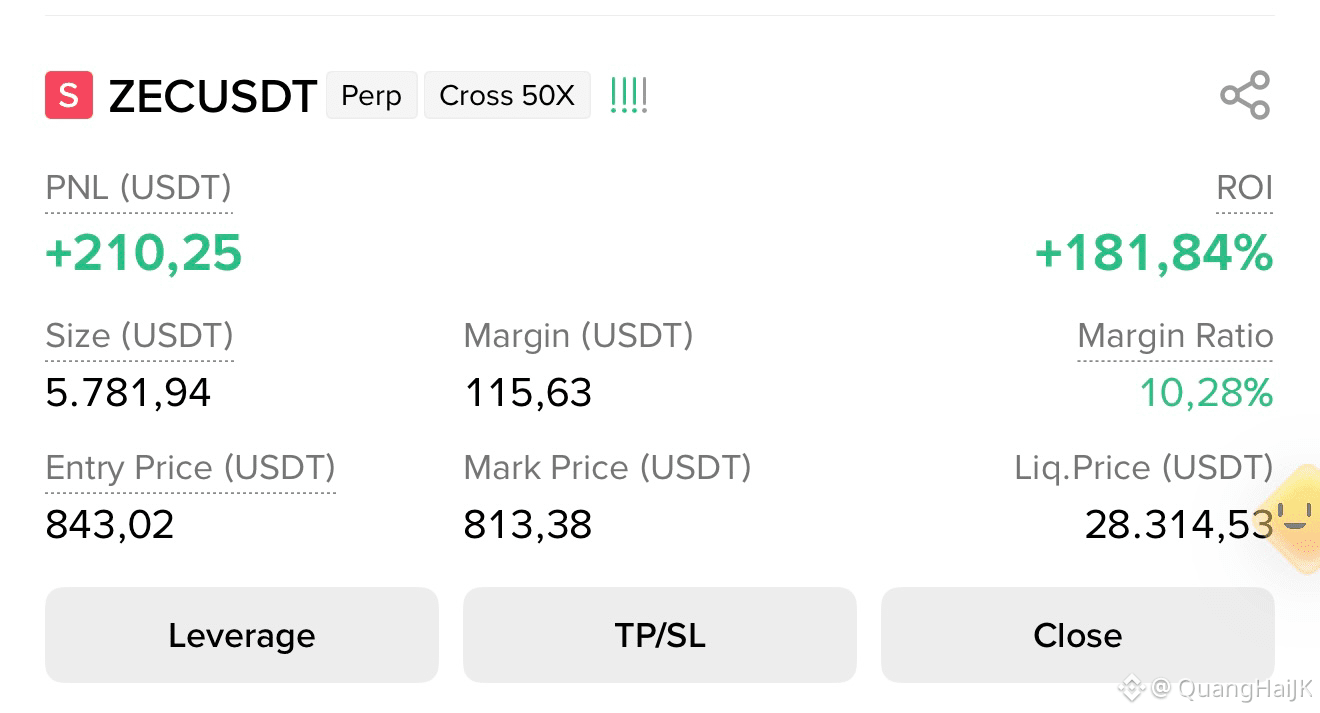Show ROI label explanation

1245,188
